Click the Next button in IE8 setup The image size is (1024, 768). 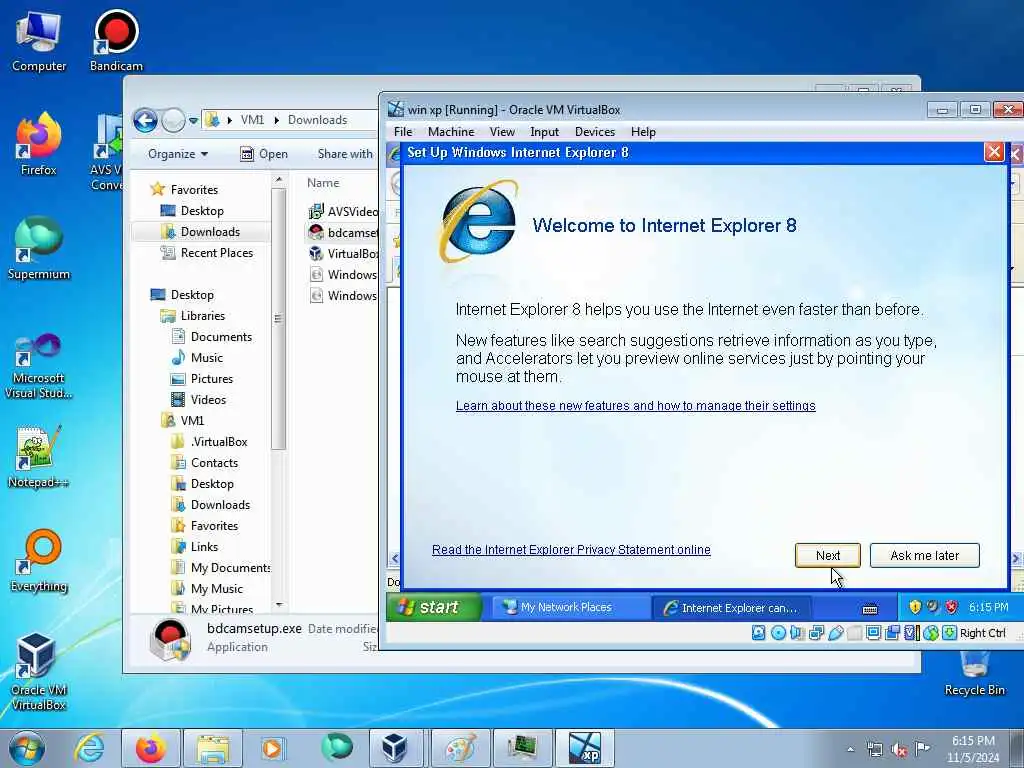tap(827, 555)
